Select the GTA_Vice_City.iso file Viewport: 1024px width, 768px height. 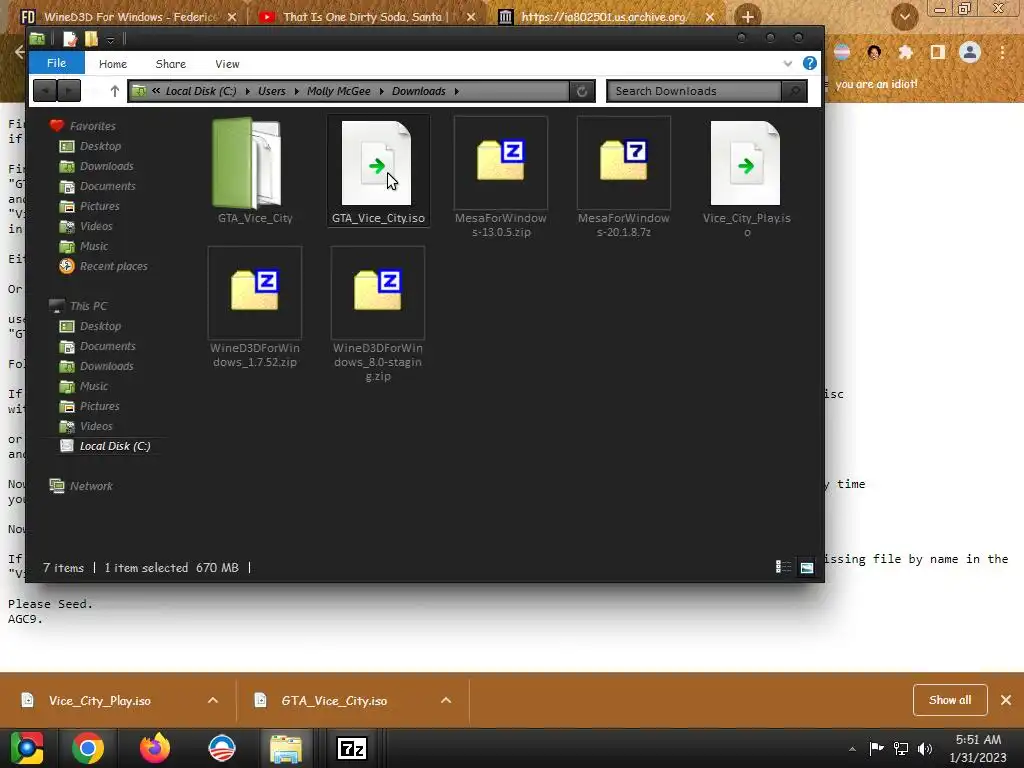pyautogui.click(x=377, y=171)
